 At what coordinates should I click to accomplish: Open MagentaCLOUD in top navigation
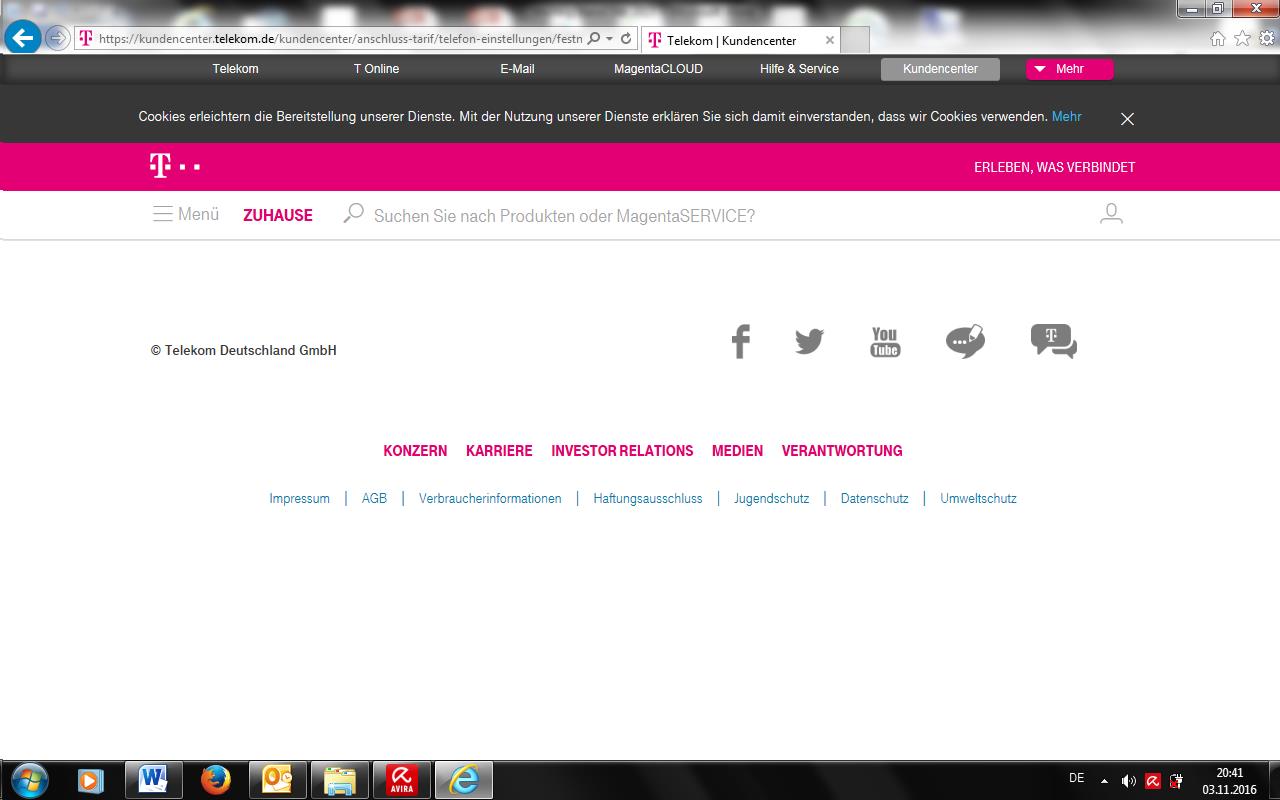pyautogui.click(x=658, y=69)
